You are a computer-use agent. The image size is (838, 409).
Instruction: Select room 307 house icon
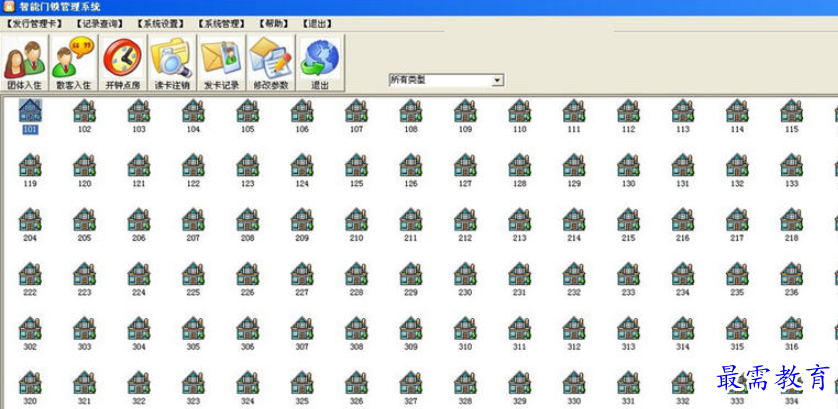point(302,328)
